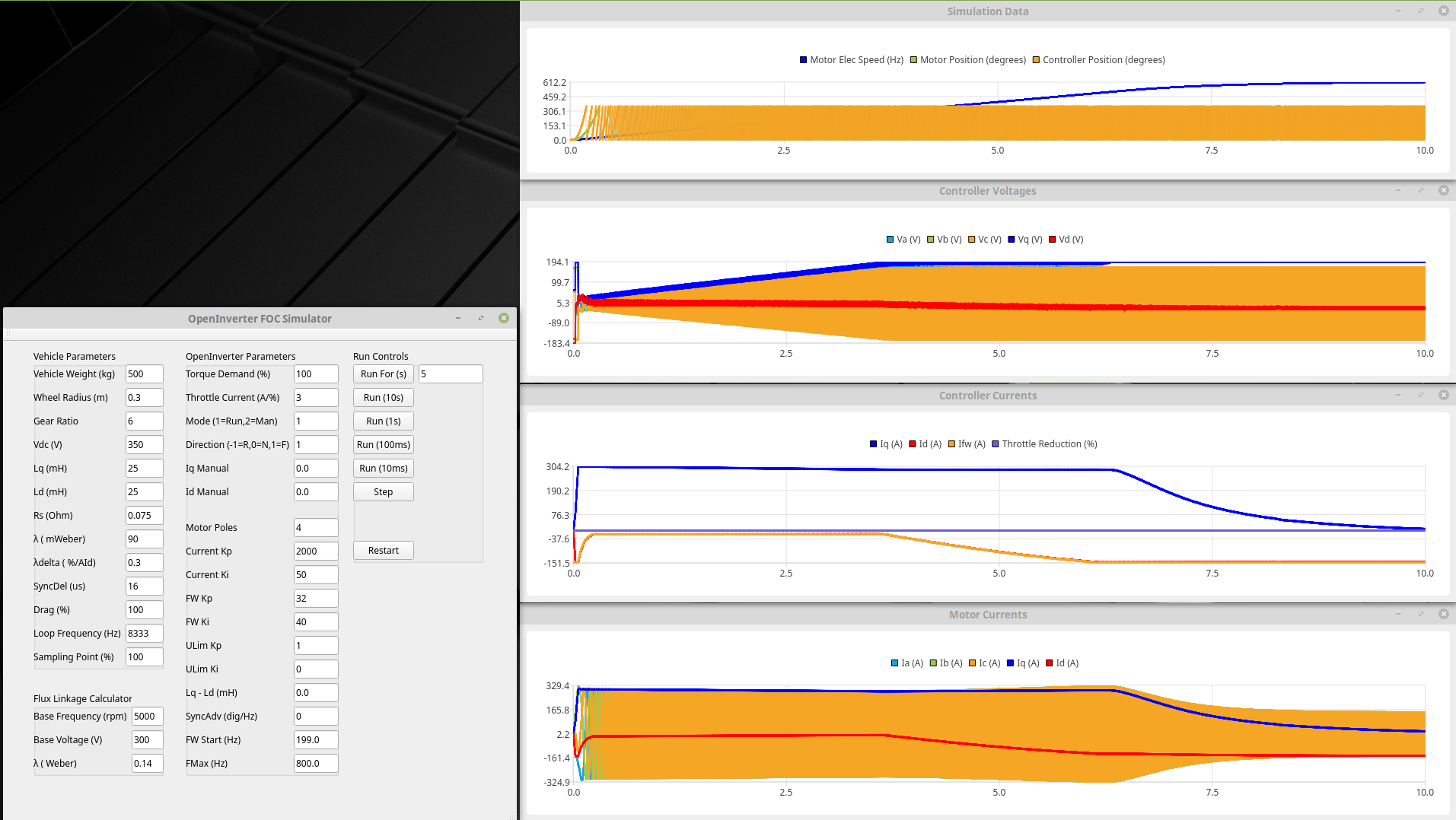
Task: Click the FW Start (Hz) field
Action: coord(315,740)
